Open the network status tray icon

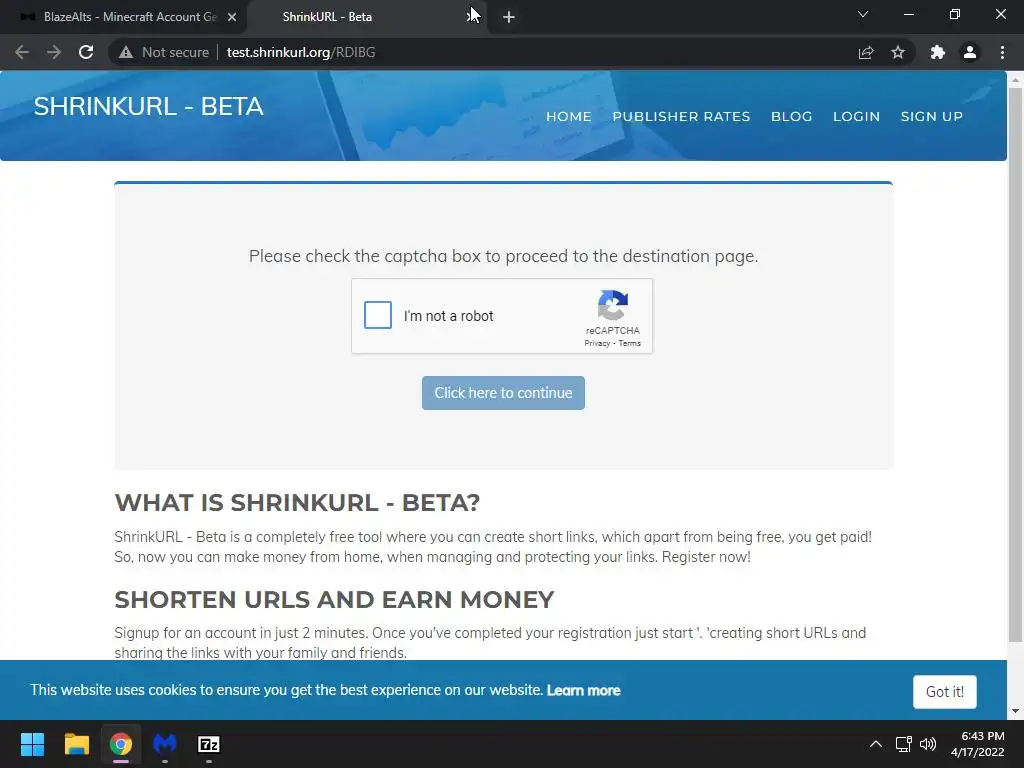903,744
